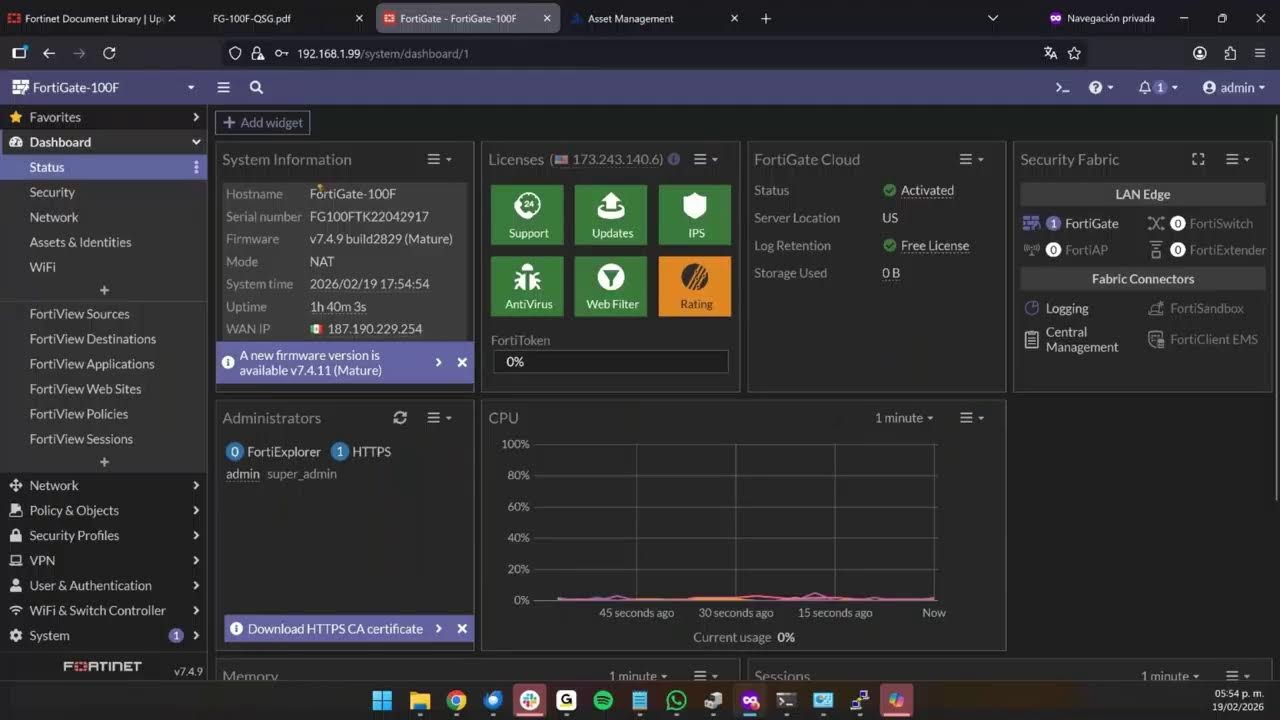
Task: Click the Updates license tile
Action: [x=612, y=215]
